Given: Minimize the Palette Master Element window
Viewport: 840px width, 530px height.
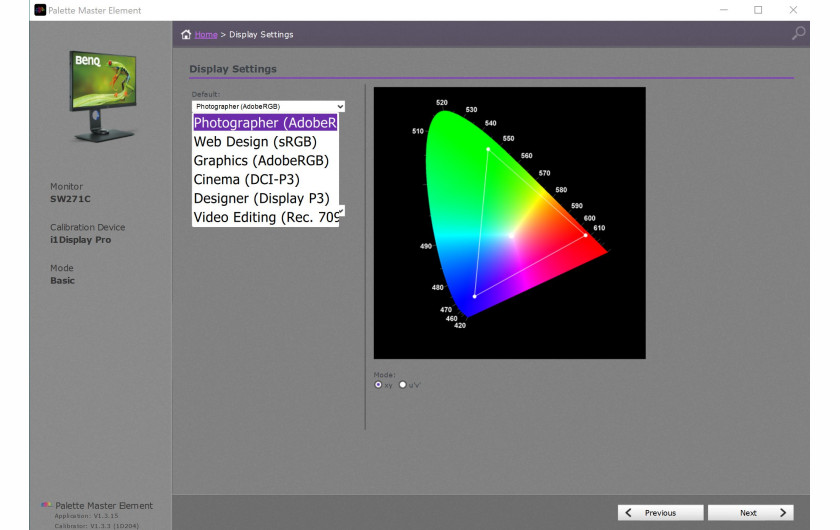Looking at the screenshot, I should coord(723,10).
